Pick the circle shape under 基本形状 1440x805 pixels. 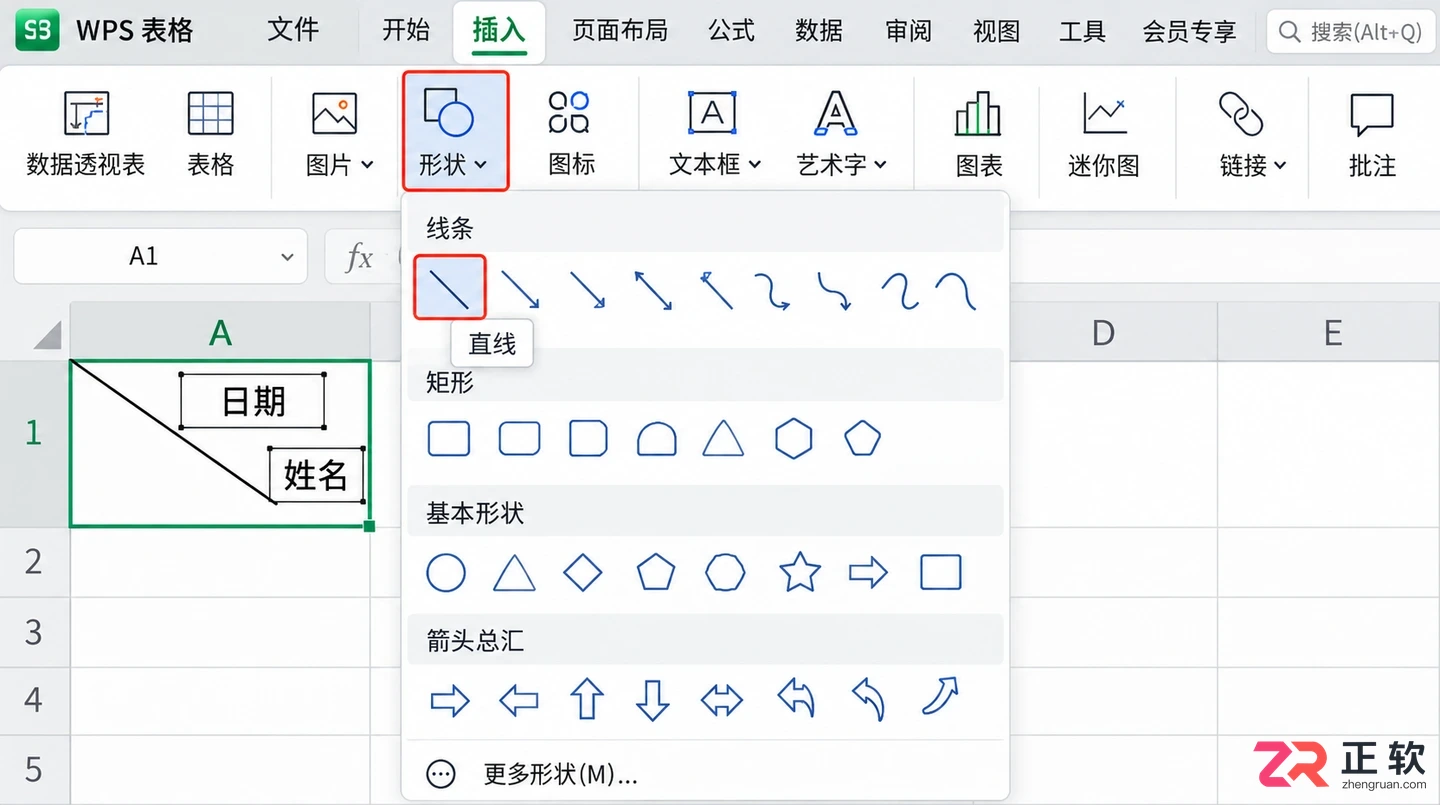pos(446,573)
